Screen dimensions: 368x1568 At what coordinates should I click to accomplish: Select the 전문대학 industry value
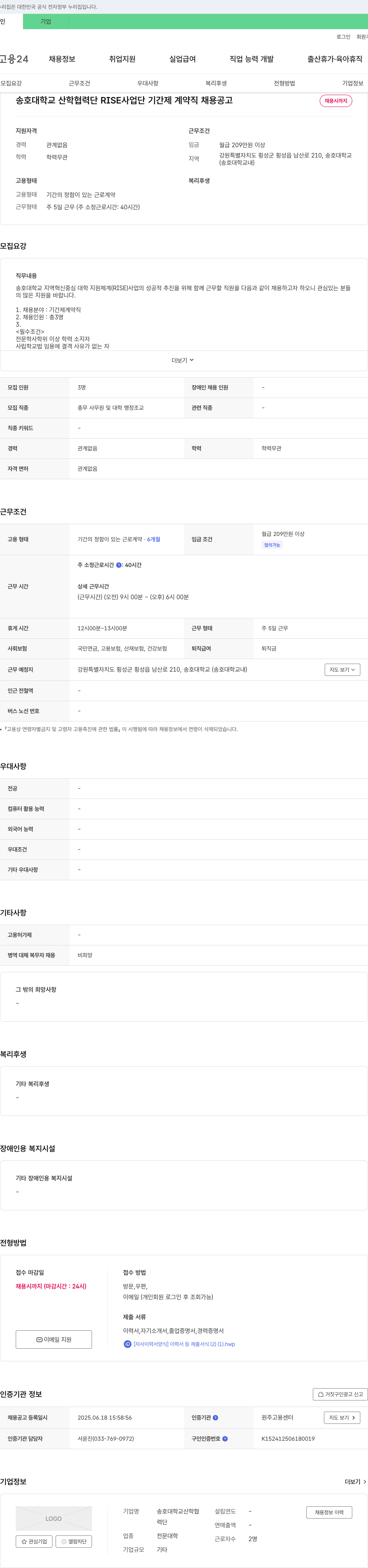pyautogui.click(x=167, y=1536)
